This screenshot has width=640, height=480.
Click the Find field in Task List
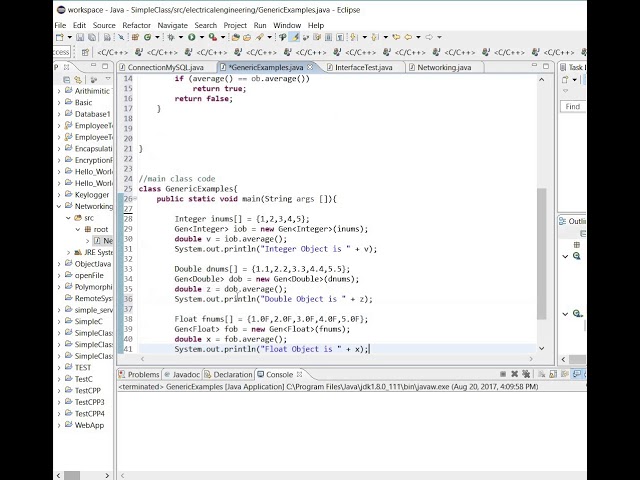[573, 107]
